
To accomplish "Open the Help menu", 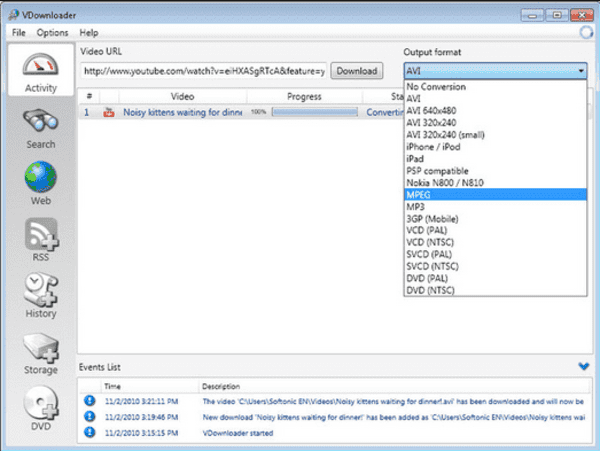I will [x=88, y=33].
